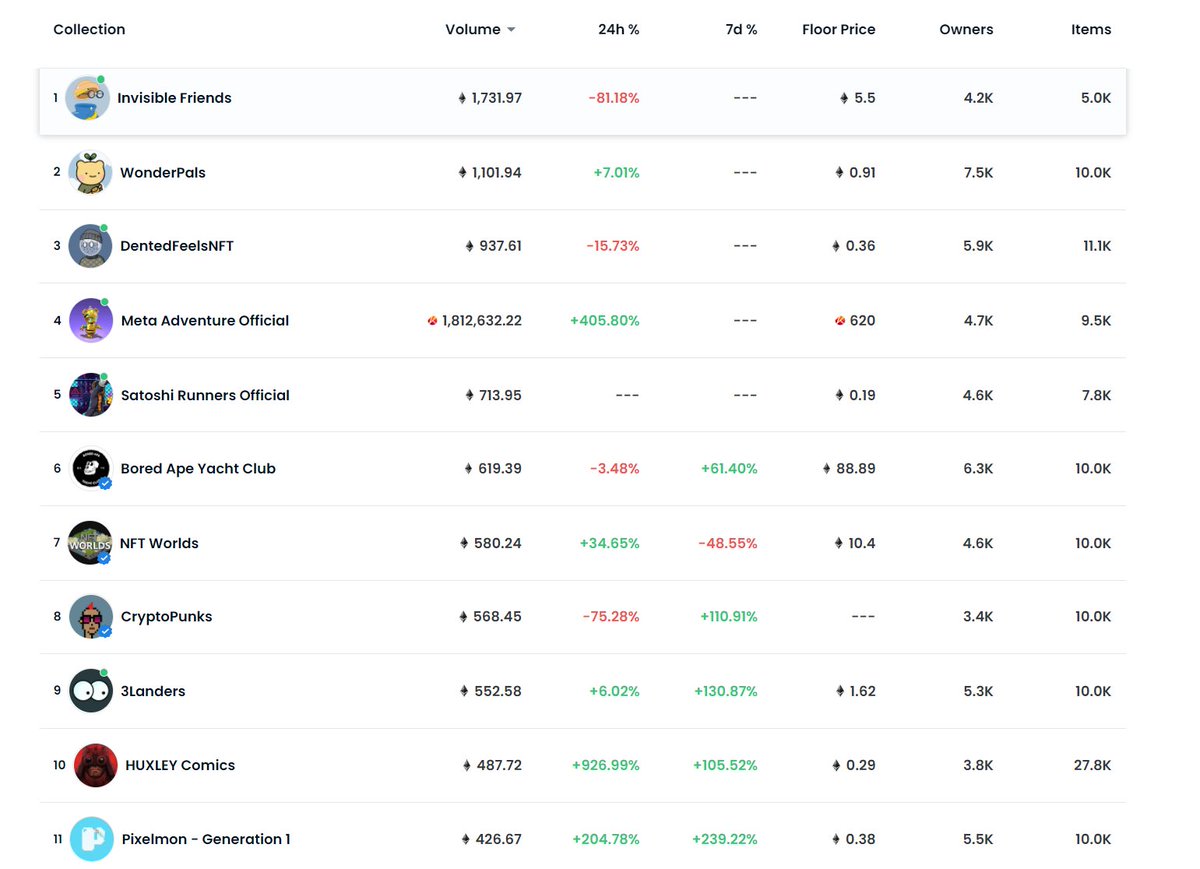
Task: Click the 426.67 volume value
Action: pyautogui.click(x=498, y=839)
